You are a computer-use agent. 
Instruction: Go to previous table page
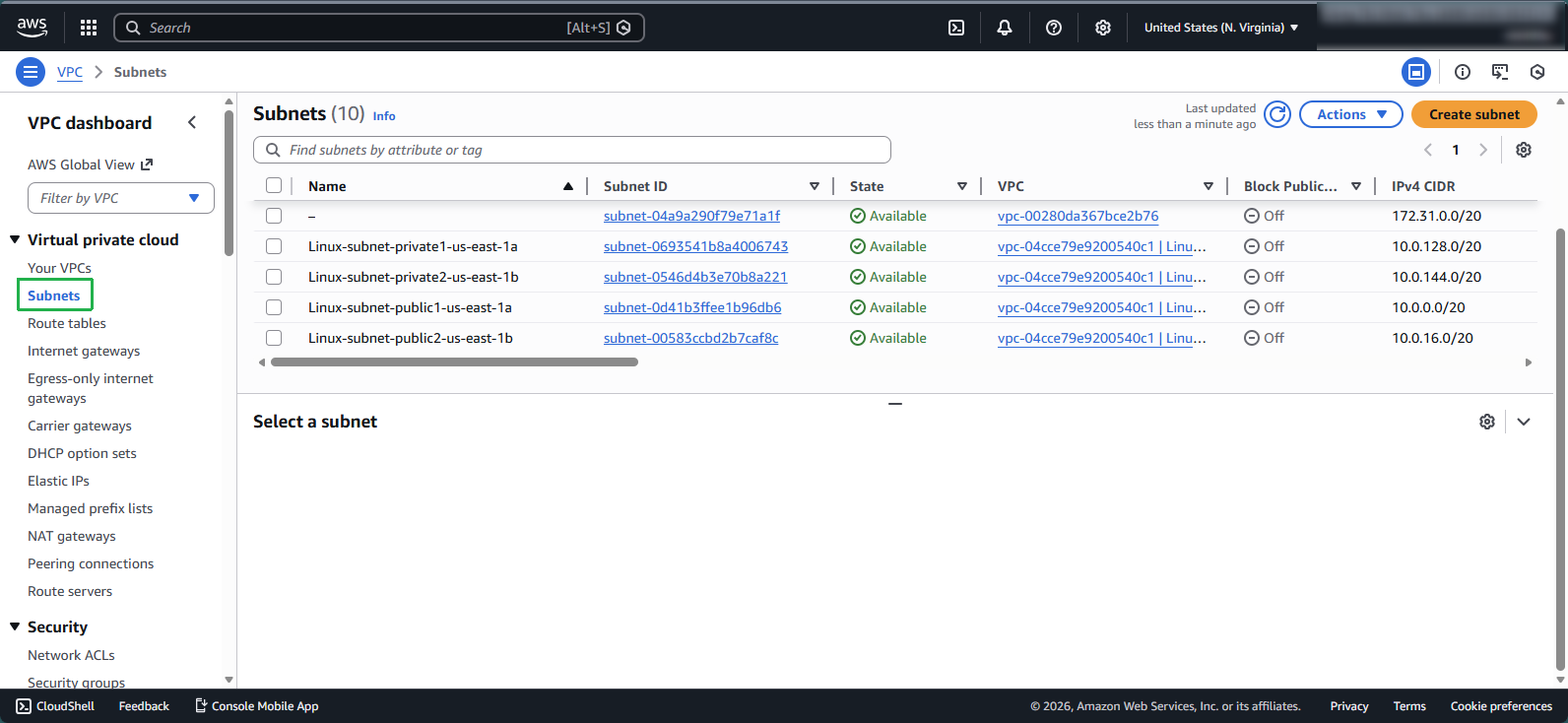click(1428, 150)
